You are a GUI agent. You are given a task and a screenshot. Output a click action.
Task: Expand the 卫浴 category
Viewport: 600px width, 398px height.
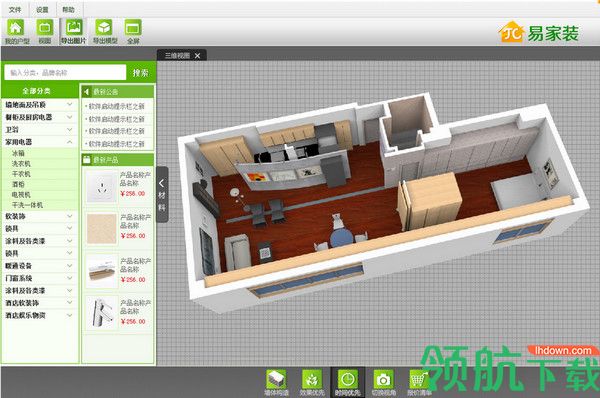click(40, 129)
